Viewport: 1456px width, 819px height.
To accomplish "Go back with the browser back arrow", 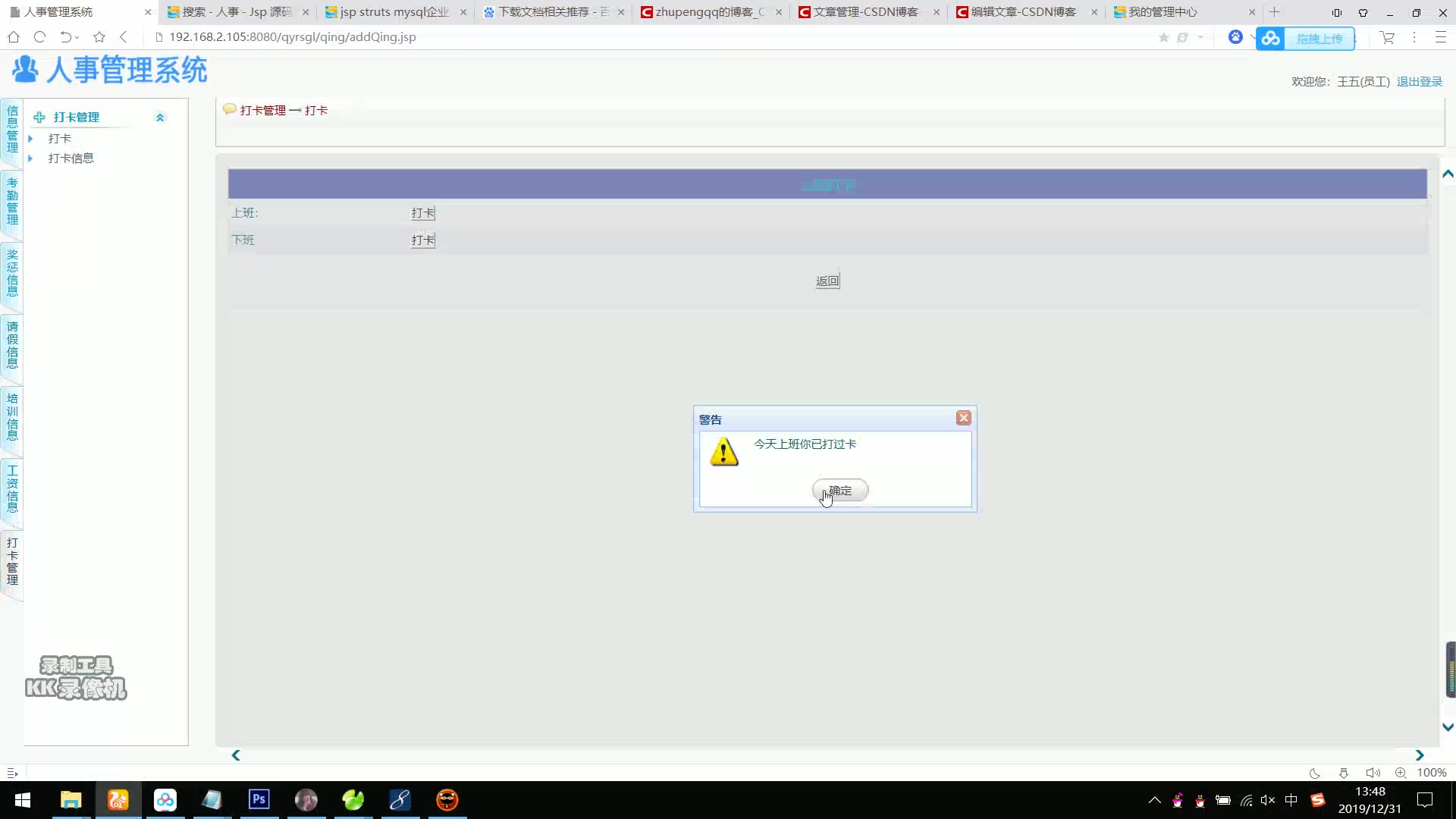I will click(124, 37).
